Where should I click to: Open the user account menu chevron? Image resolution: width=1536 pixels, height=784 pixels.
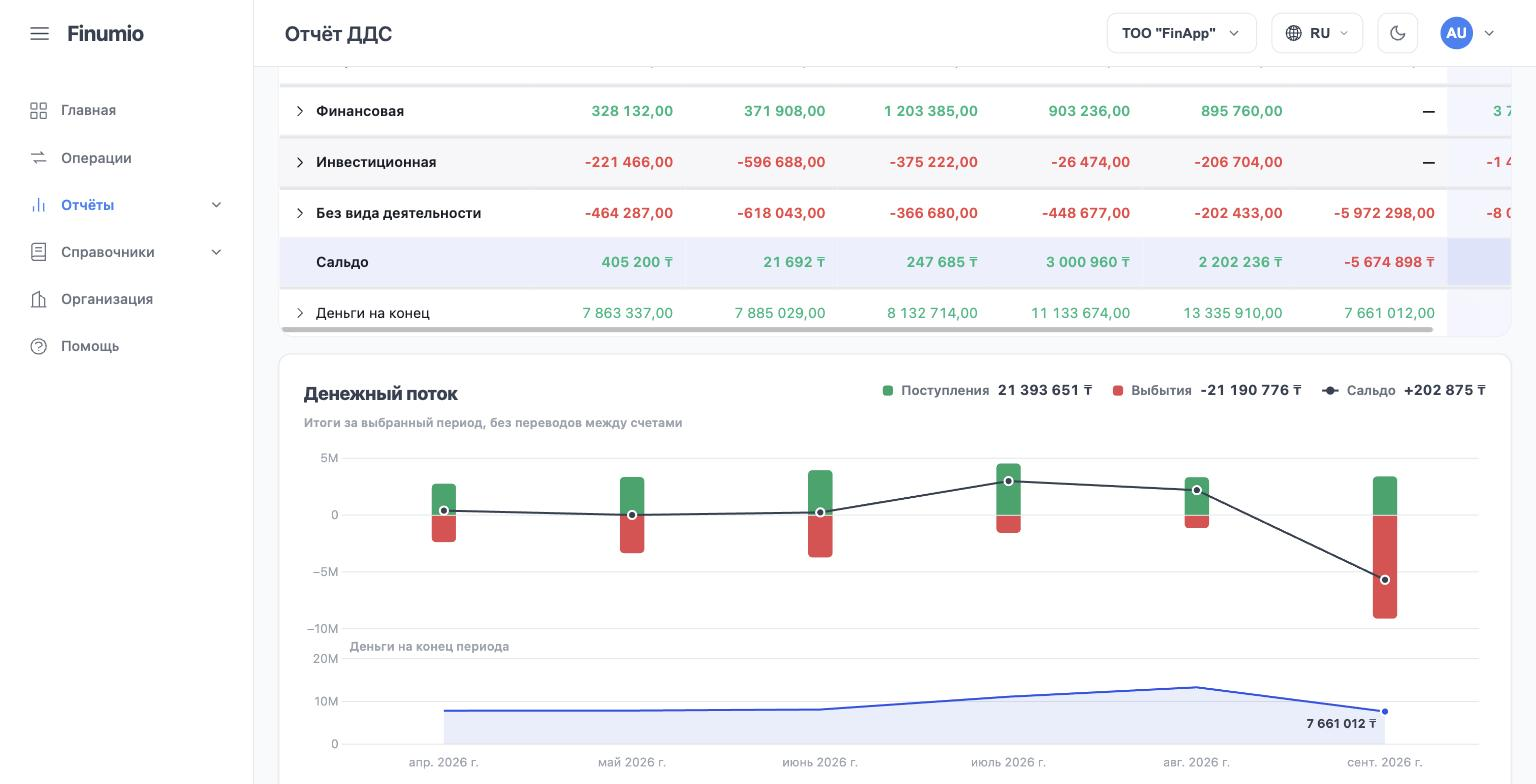(x=1489, y=33)
